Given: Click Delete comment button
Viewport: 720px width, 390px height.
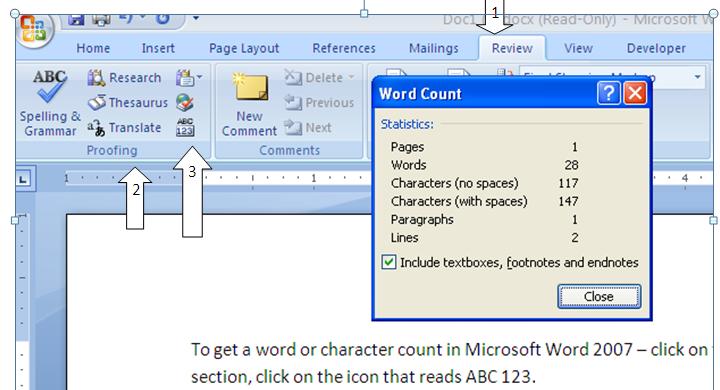Looking at the screenshot, I should pos(319,78).
